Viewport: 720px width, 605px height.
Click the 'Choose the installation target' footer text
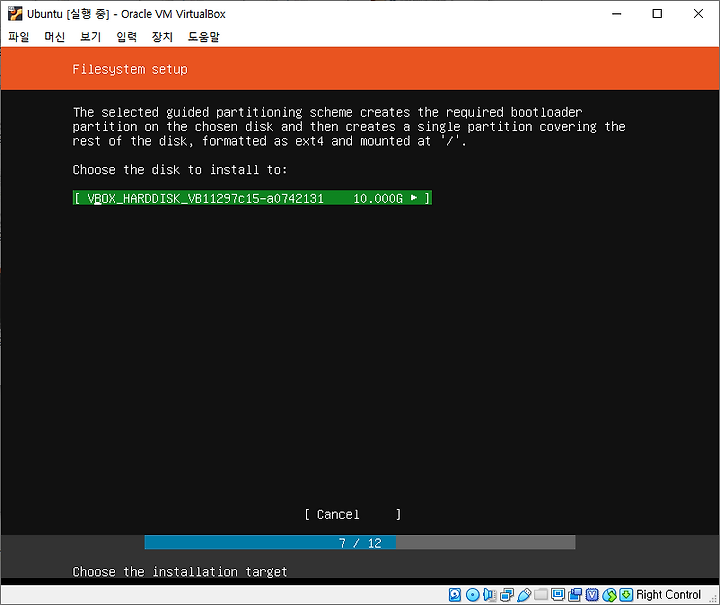pos(180,571)
